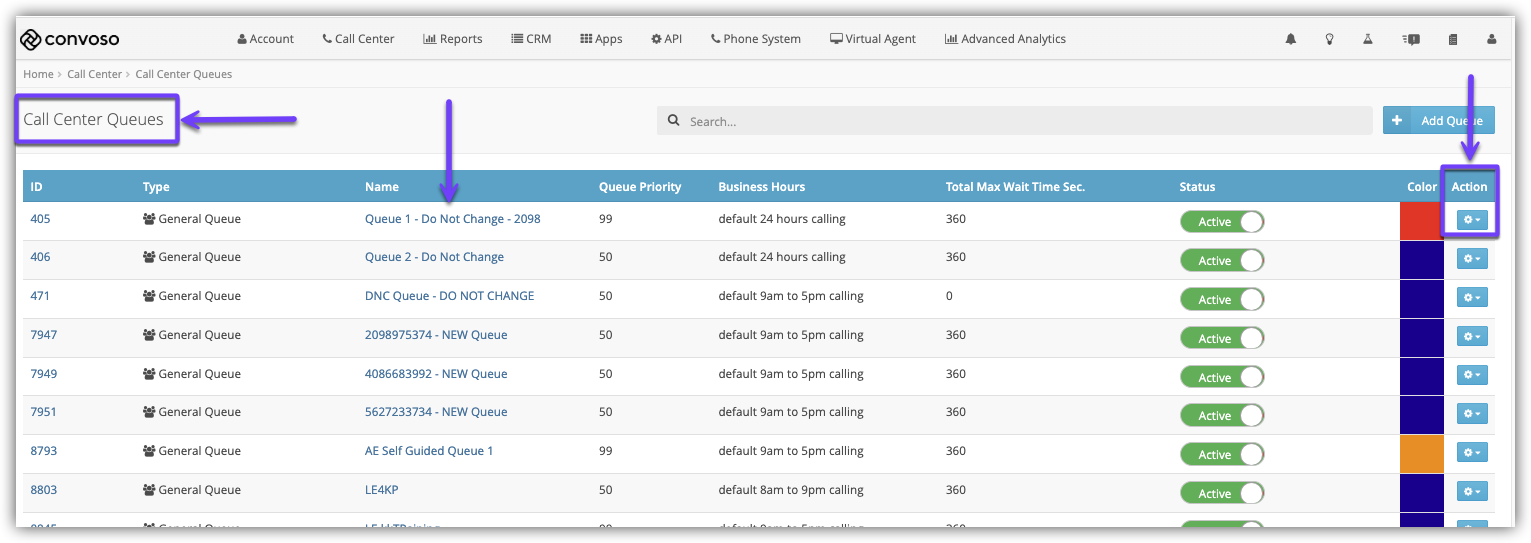Open the Advanced Analytics menu
1531x543 pixels.
coord(1005,39)
